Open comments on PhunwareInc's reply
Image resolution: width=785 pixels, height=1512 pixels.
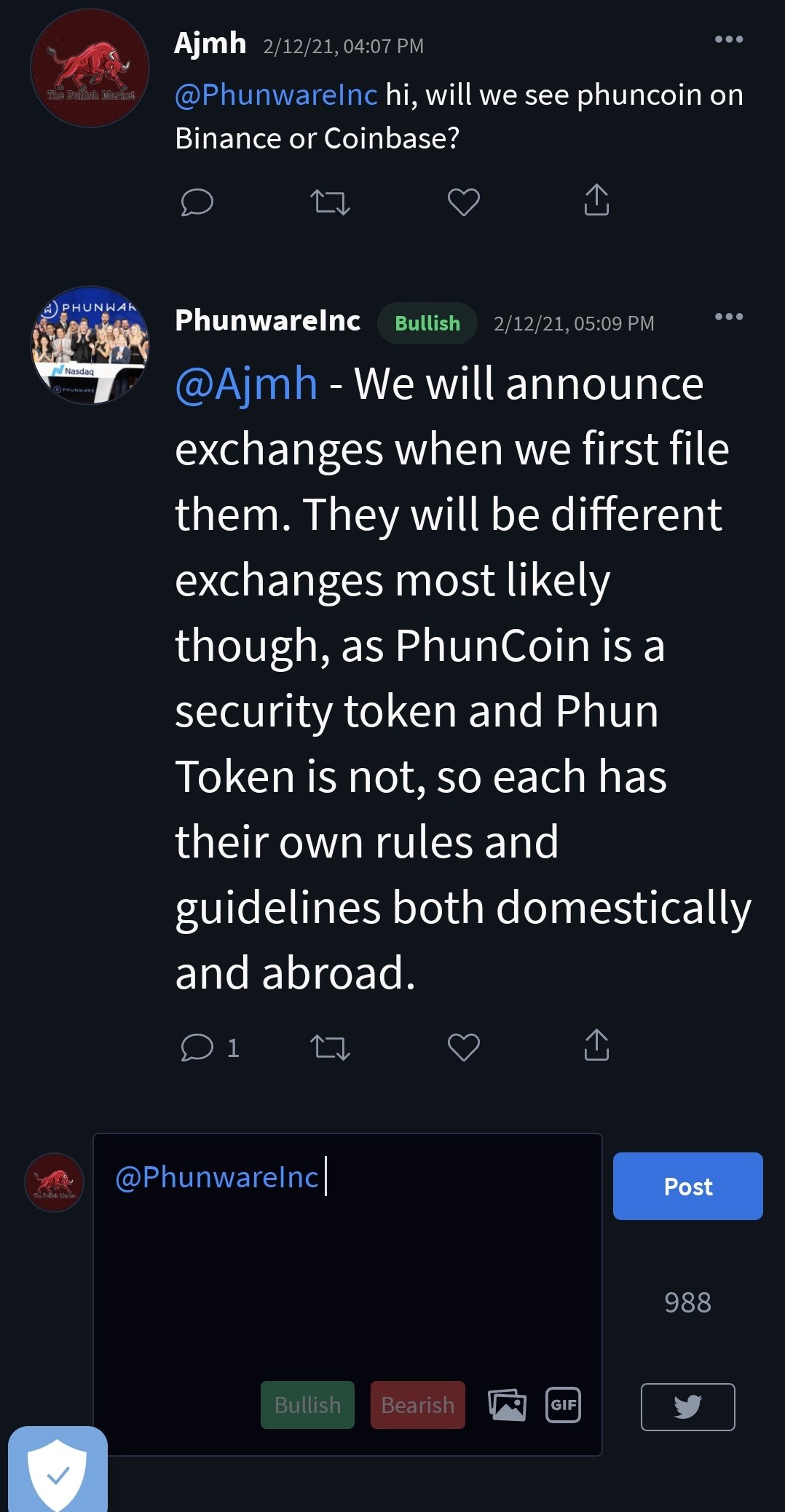(197, 1047)
